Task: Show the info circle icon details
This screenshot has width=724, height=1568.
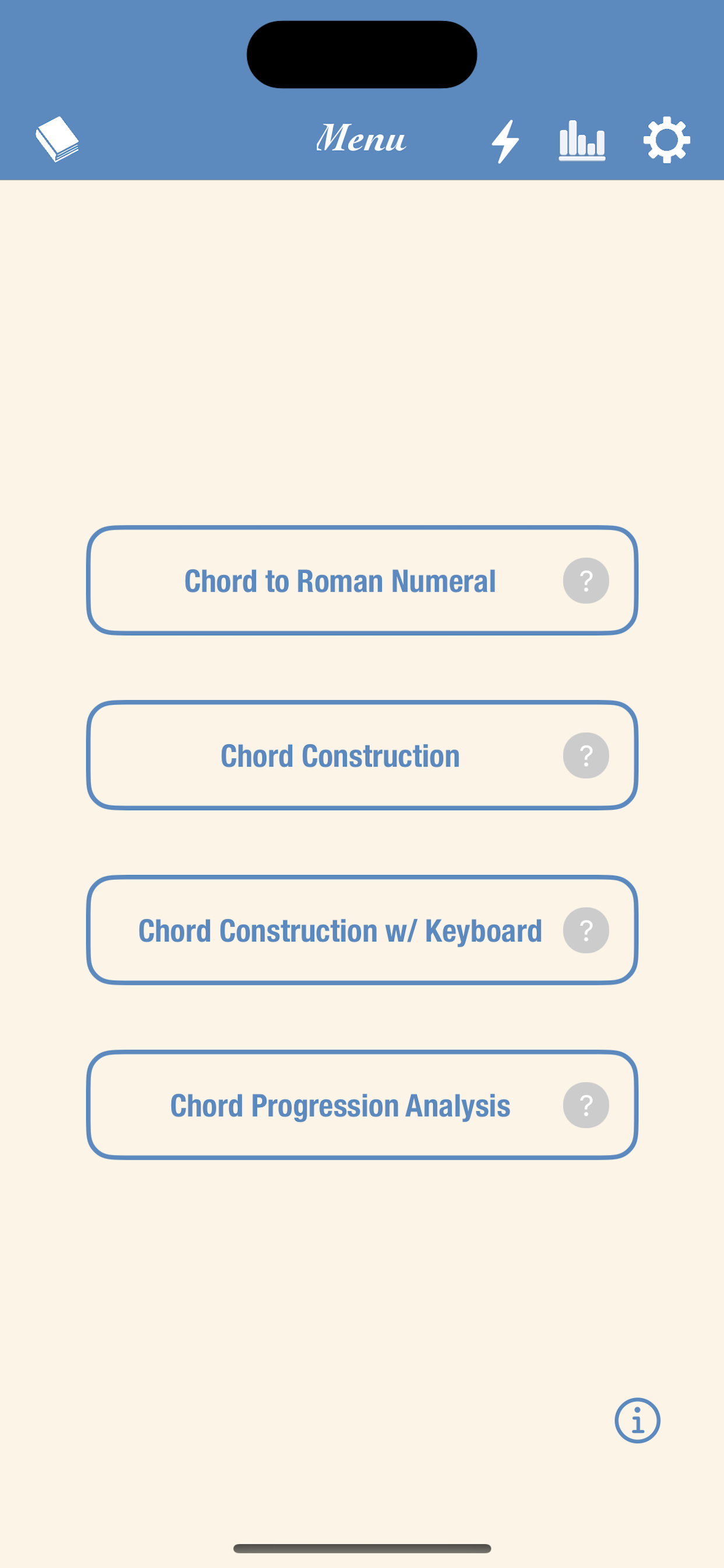Action: 637,1420
